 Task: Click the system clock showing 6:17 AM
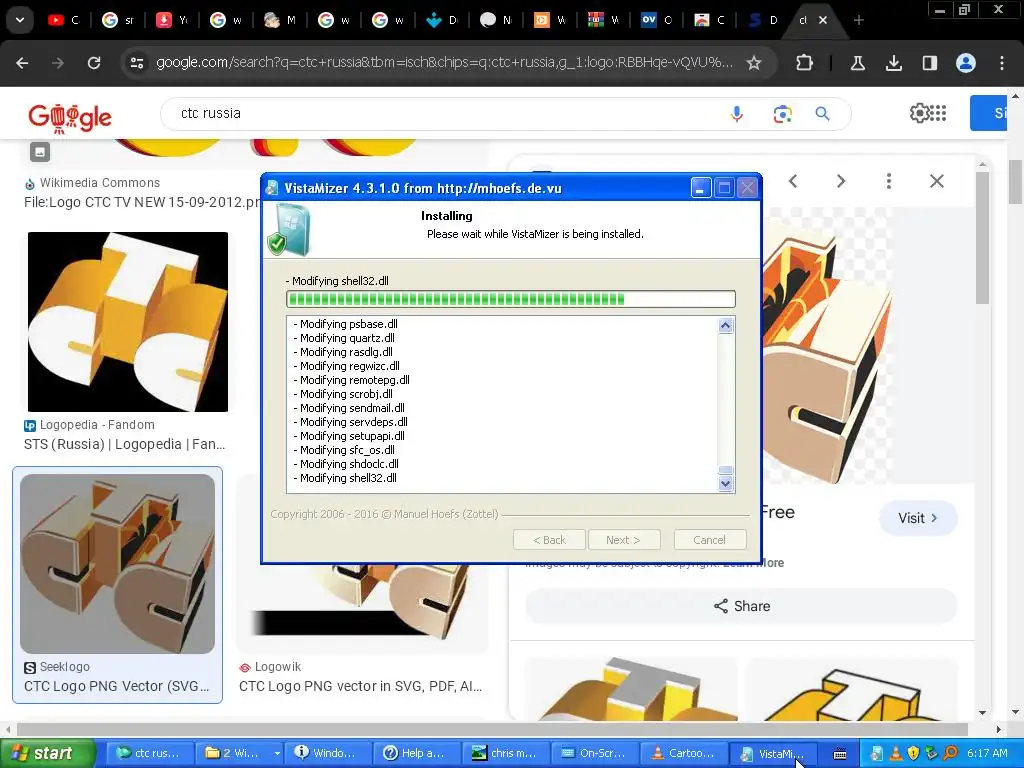click(x=987, y=754)
